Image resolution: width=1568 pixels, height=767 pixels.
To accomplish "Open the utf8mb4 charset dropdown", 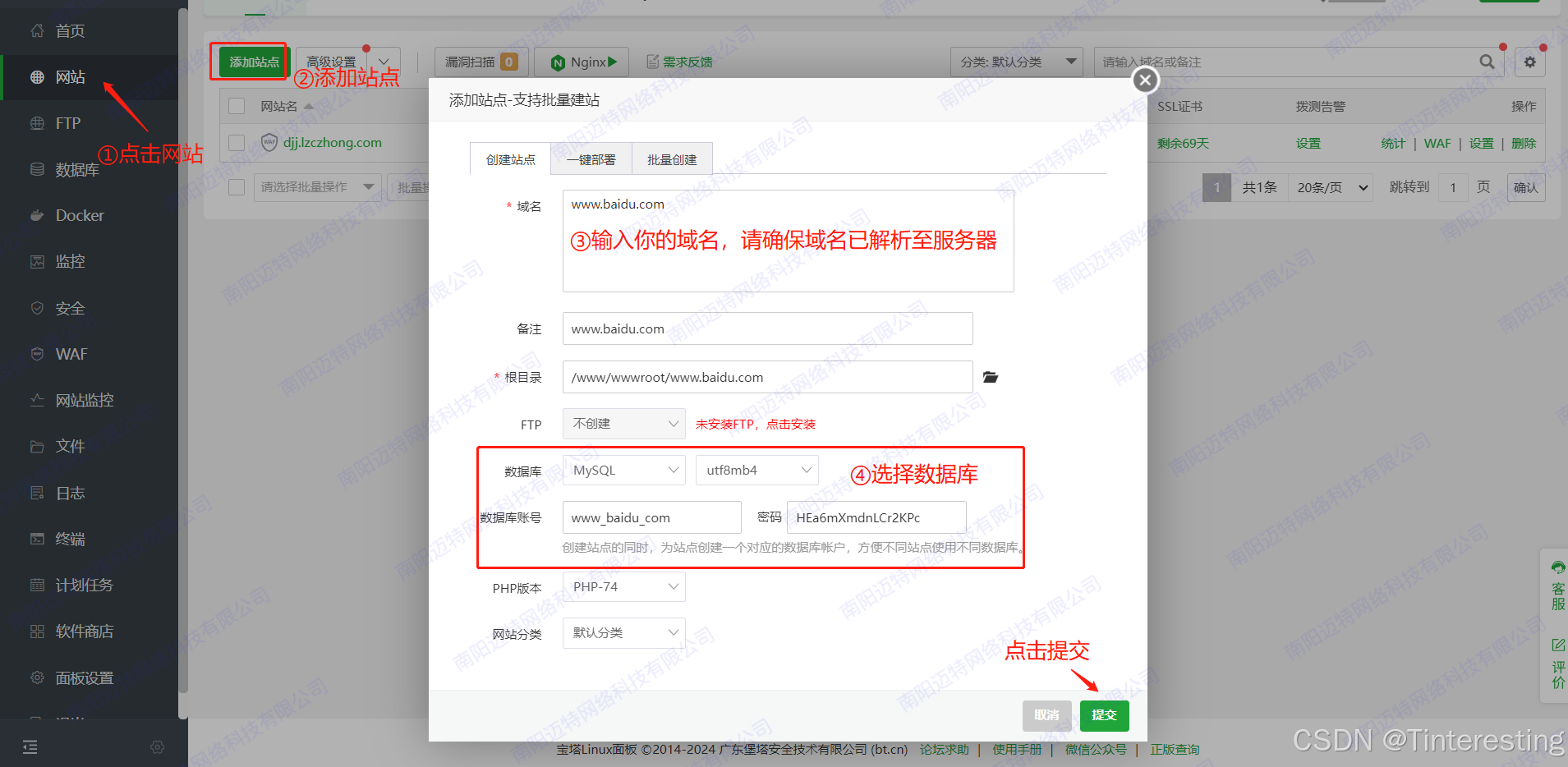I will [x=756, y=469].
